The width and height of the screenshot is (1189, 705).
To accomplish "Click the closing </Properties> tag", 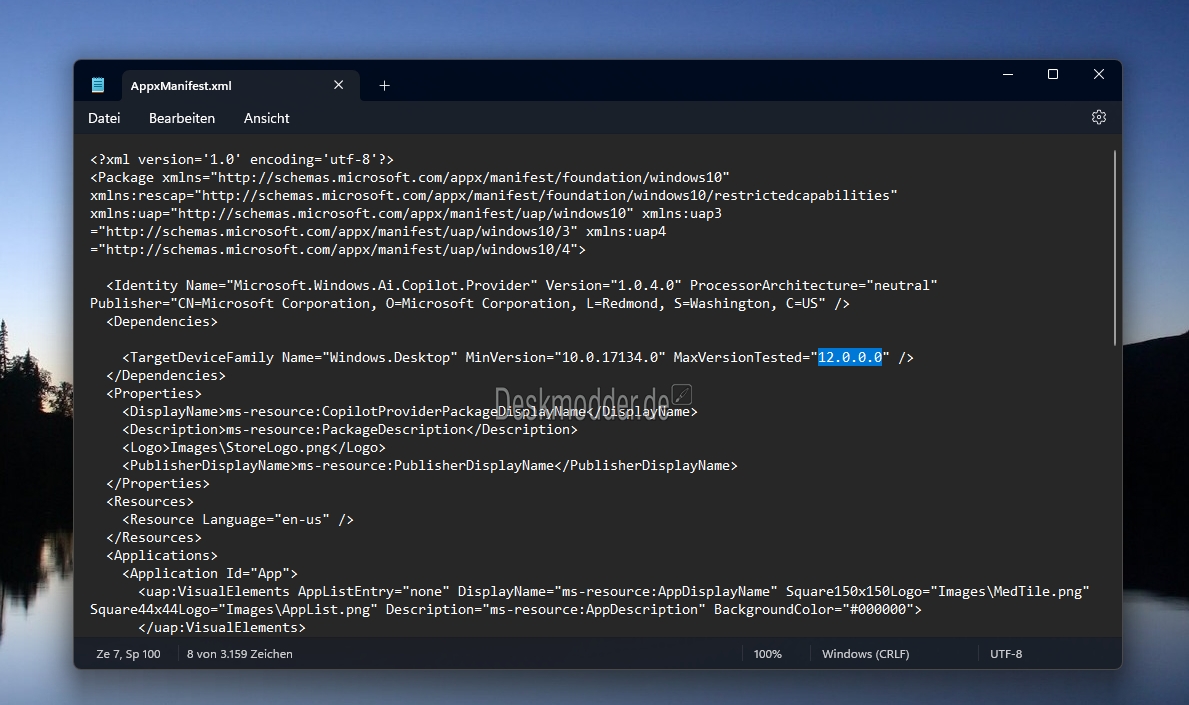I will click(x=158, y=484).
